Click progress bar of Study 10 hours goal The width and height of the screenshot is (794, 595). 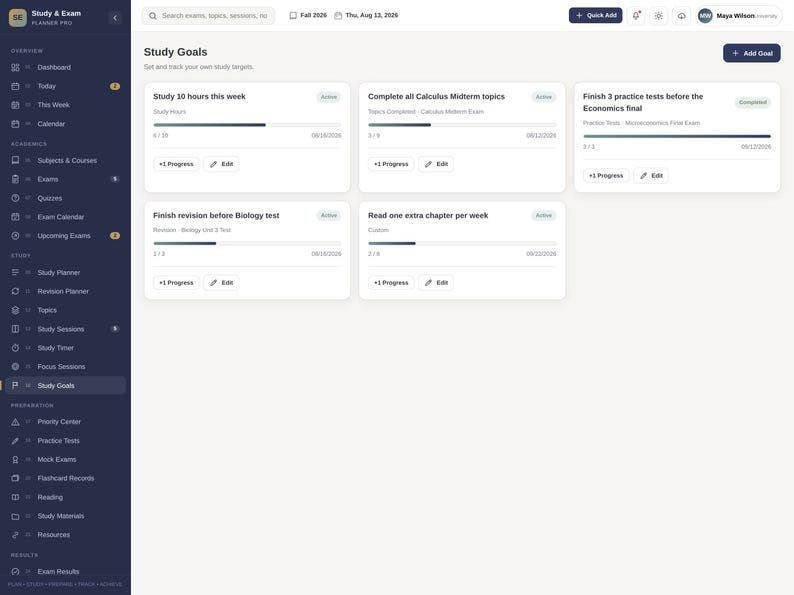click(x=247, y=125)
